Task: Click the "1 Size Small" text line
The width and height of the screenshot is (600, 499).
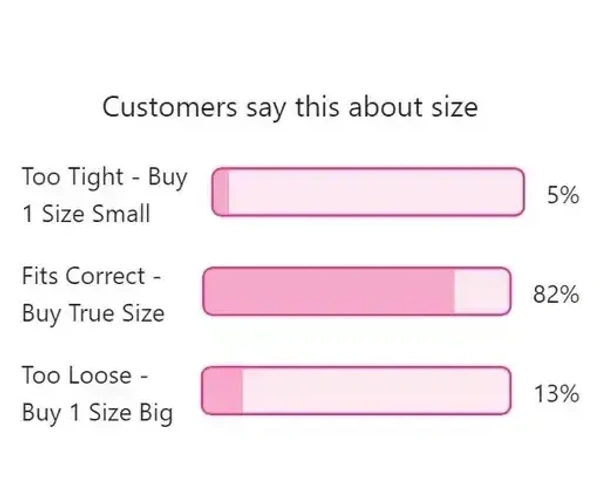Action: 85,214
